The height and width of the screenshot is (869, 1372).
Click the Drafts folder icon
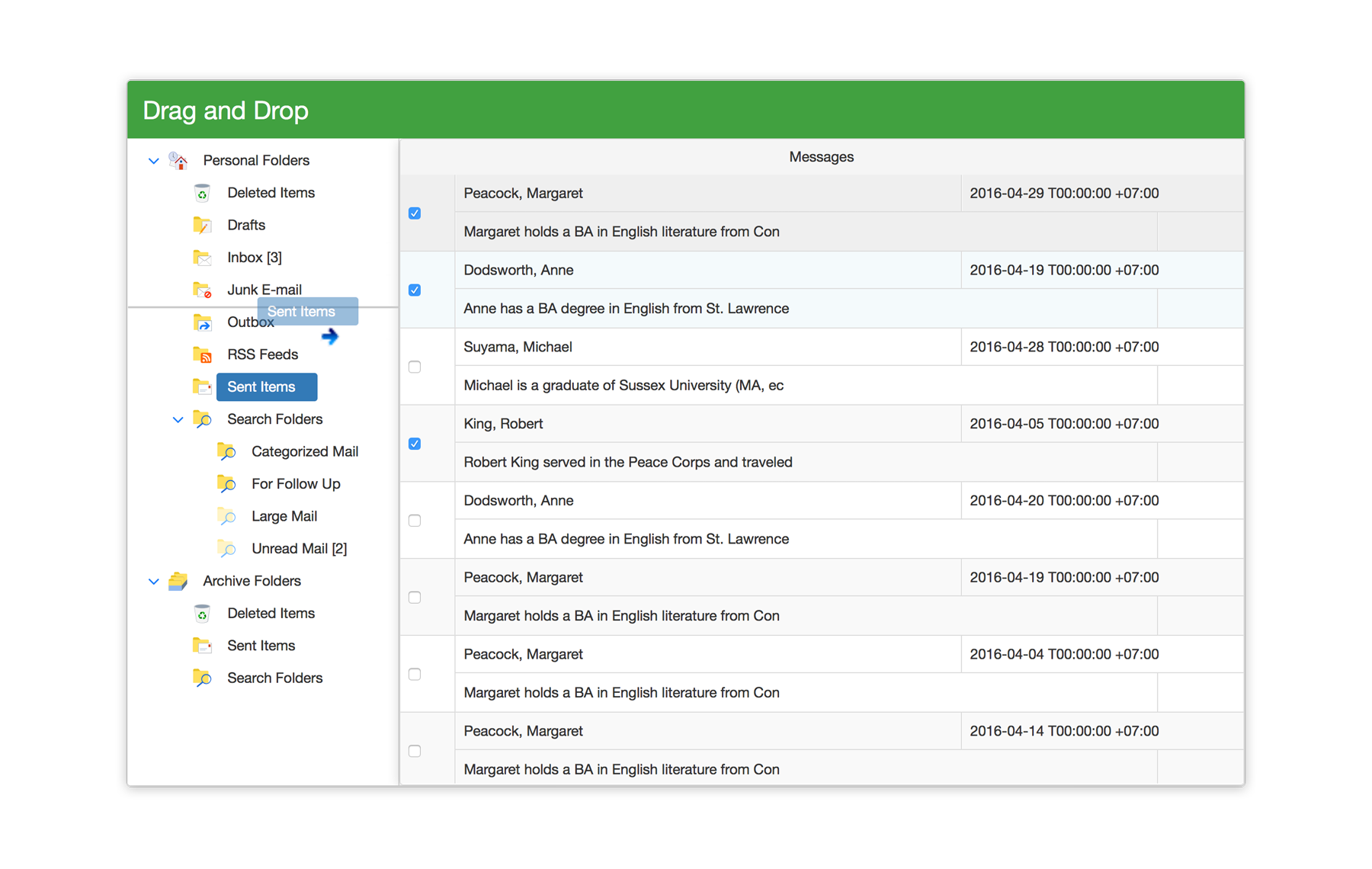[x=202, y=226]
